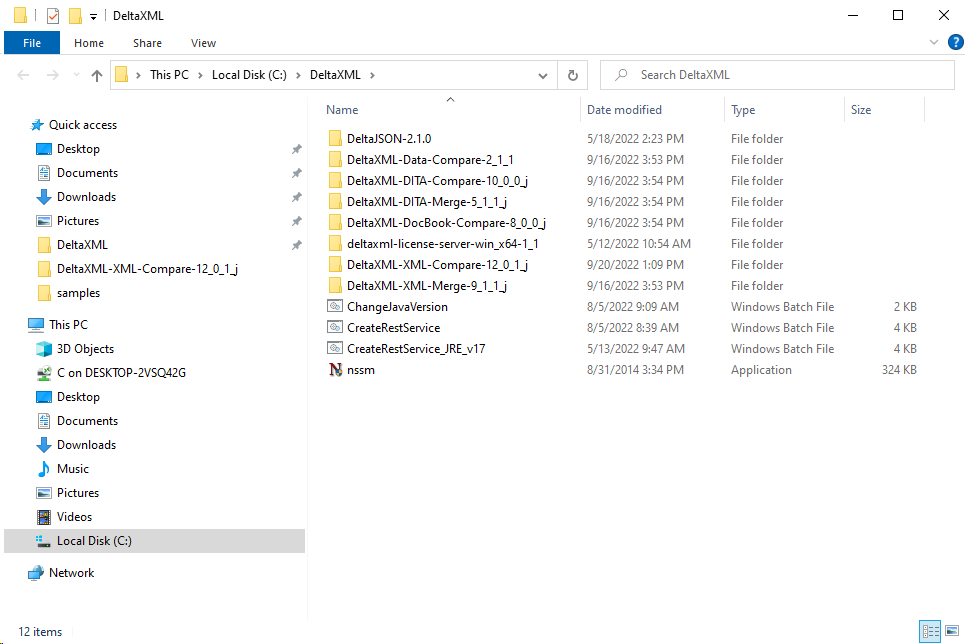
Task: Click the nssm application icon
Action: point(335,370)
